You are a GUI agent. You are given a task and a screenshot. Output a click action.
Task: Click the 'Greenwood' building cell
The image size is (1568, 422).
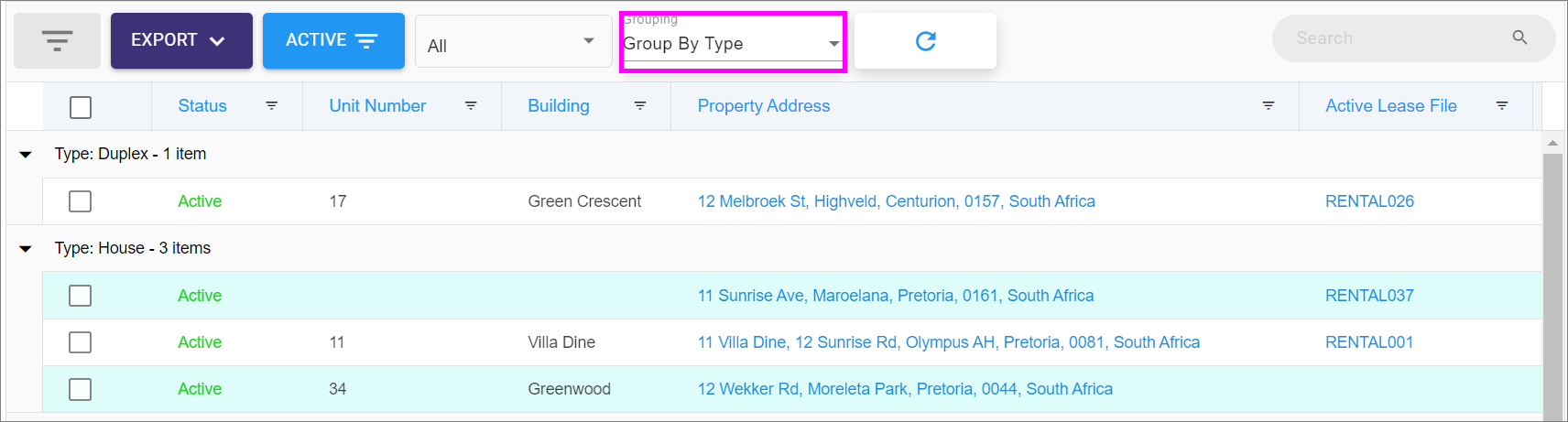pyautogui.click(x=569, y=389)
